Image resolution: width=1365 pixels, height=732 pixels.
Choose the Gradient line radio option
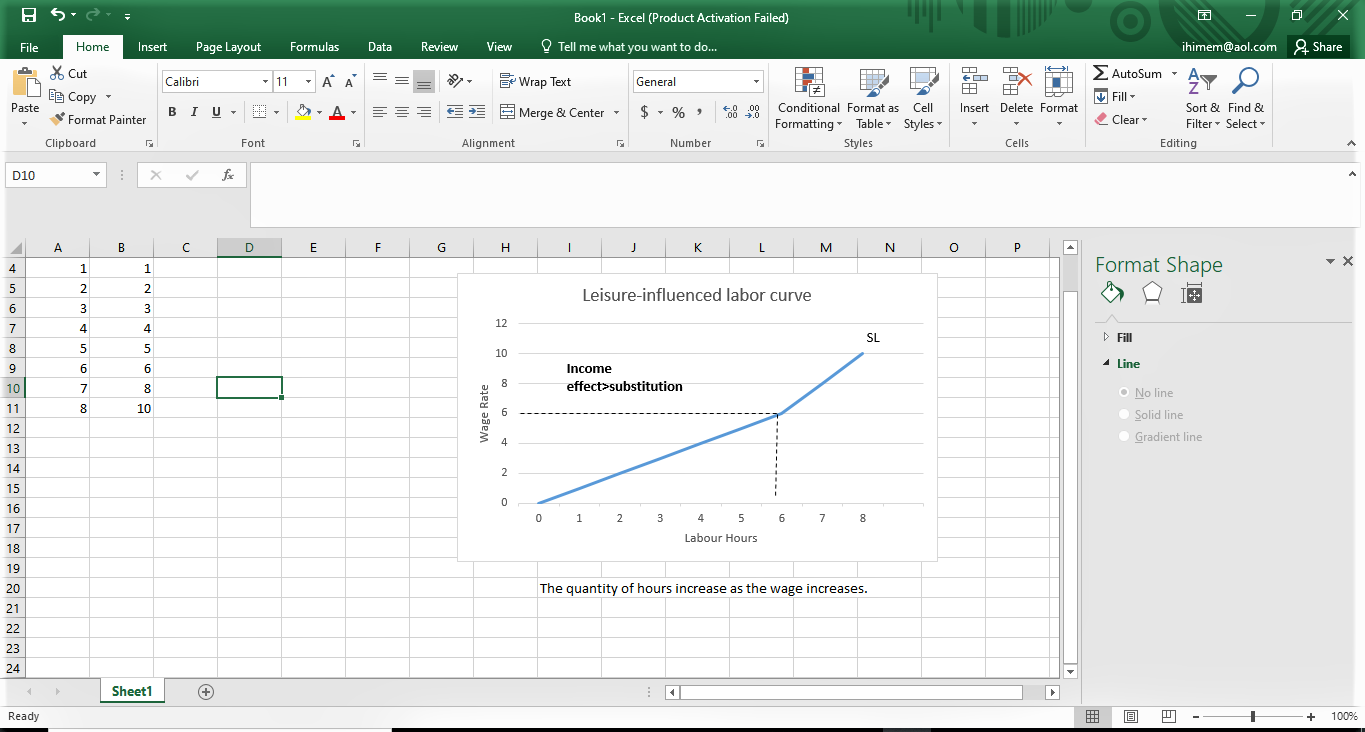tap(1125, 437)
